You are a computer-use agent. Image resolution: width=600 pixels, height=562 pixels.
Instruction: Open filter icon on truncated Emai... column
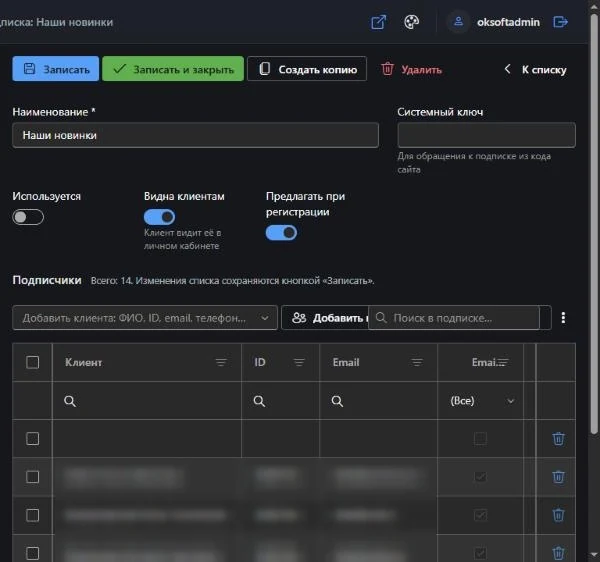tap(503, 362)
